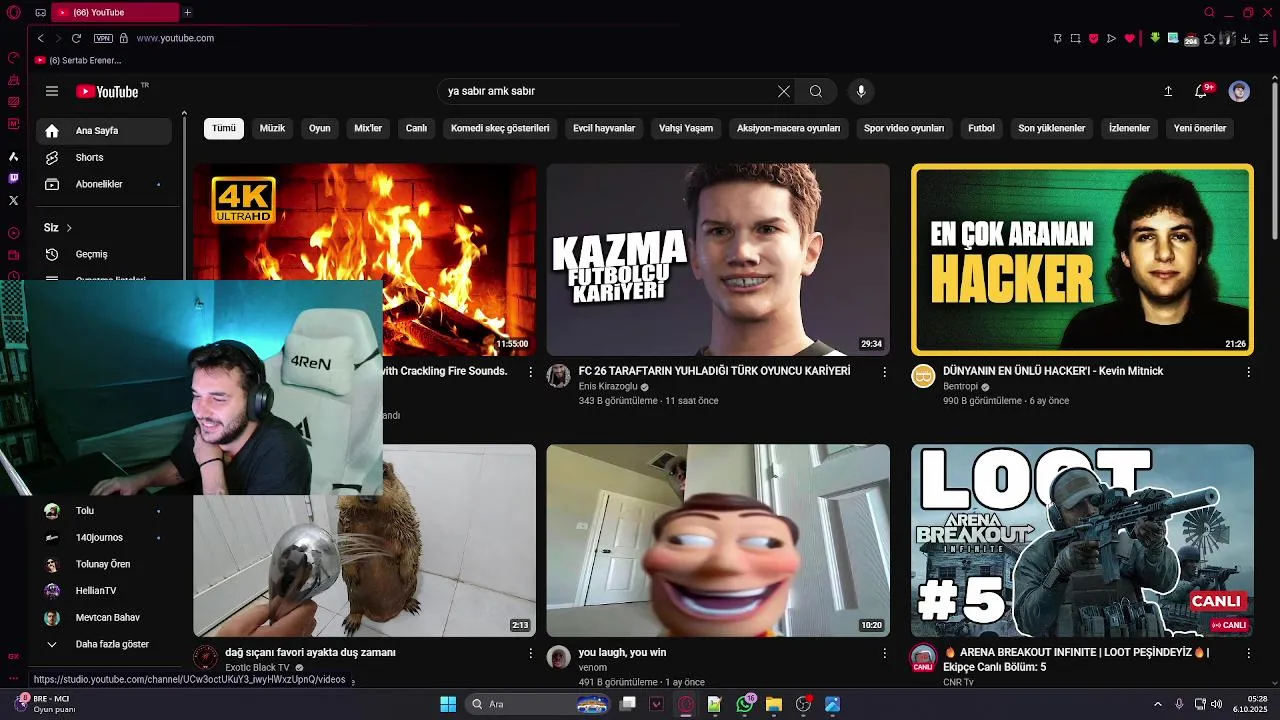Open browser downloads icon
This screenshot has width=1280, height=720.
[x=1245, y=38]
